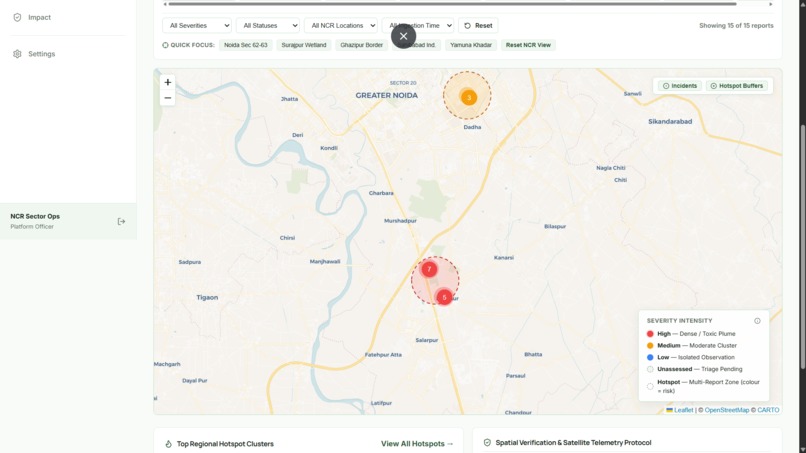806x453 pixels.
Task: Click the Severity Intensity info icon
Action: point(757,321)
